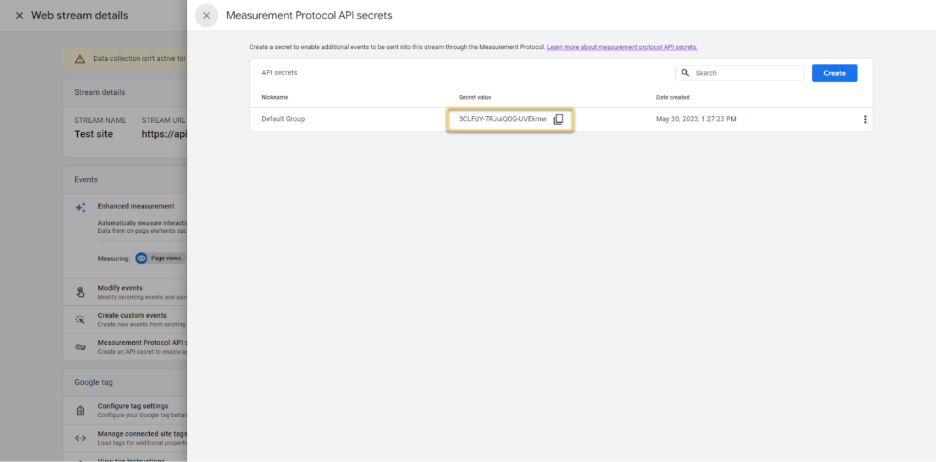Click the Configure tag settings icon

pos(81,410)
